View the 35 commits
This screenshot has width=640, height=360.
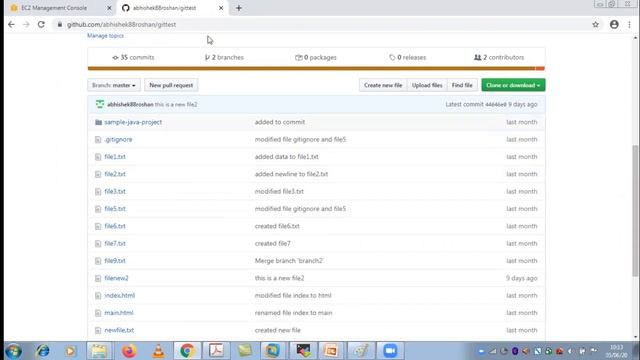pos(133,58)
